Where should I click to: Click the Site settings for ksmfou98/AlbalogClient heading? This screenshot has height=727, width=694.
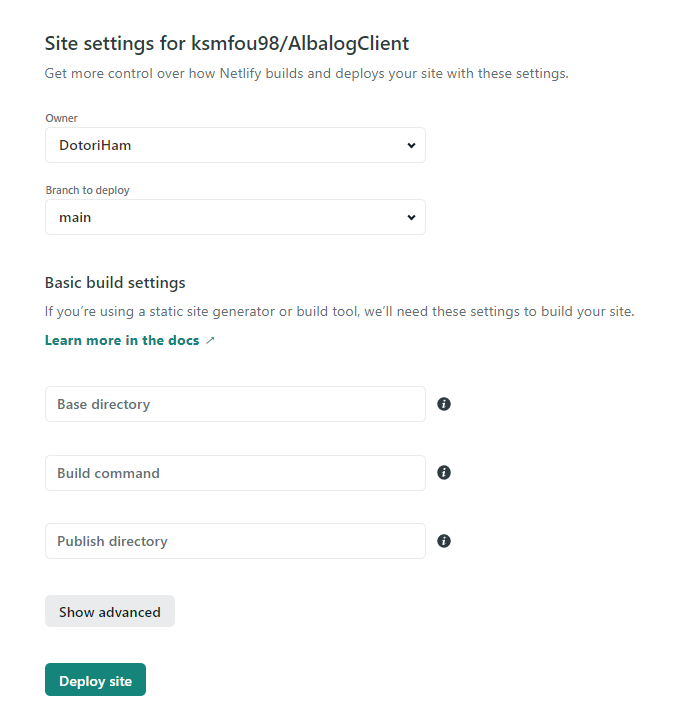(227, 44)
